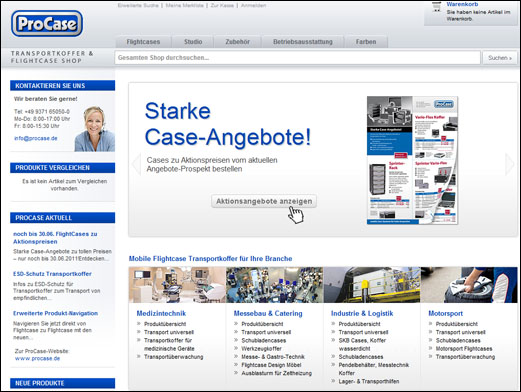Screen dimensions: 521x392
Task: Open Erweiterte Produkt-Navigation news link
Action: (x=55, y=313)
